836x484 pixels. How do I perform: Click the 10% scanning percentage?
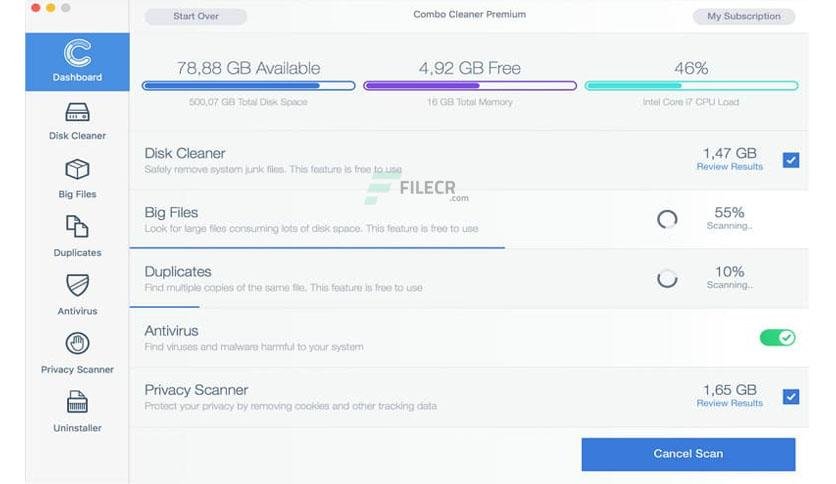729,272
